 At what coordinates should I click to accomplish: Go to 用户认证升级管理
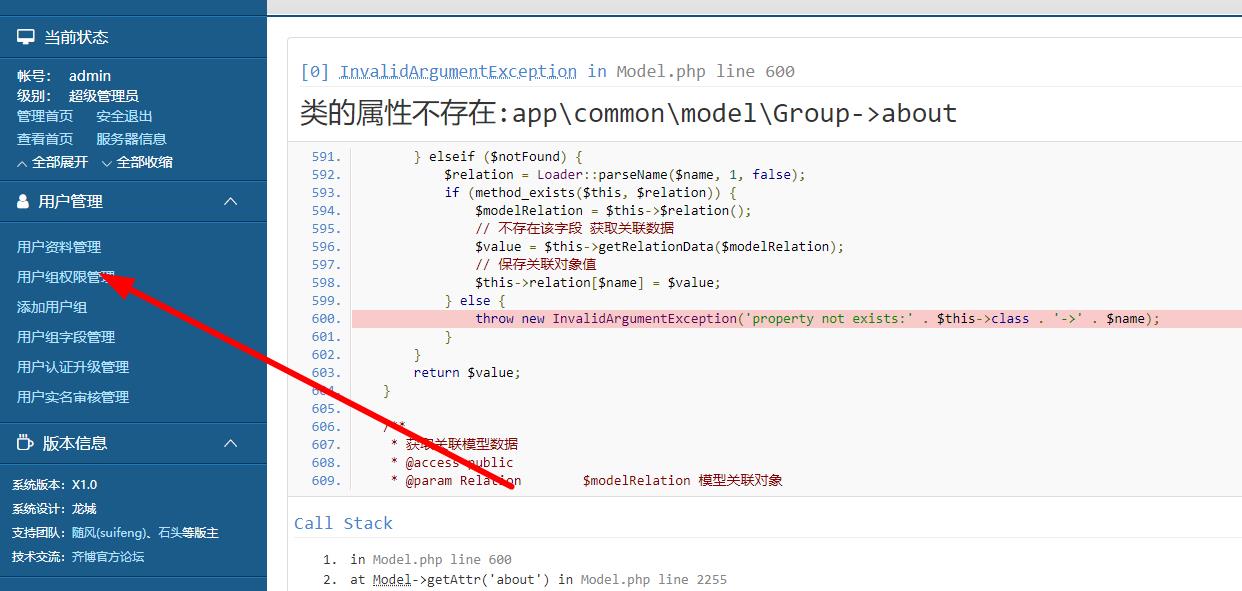(x=73, y=367)
